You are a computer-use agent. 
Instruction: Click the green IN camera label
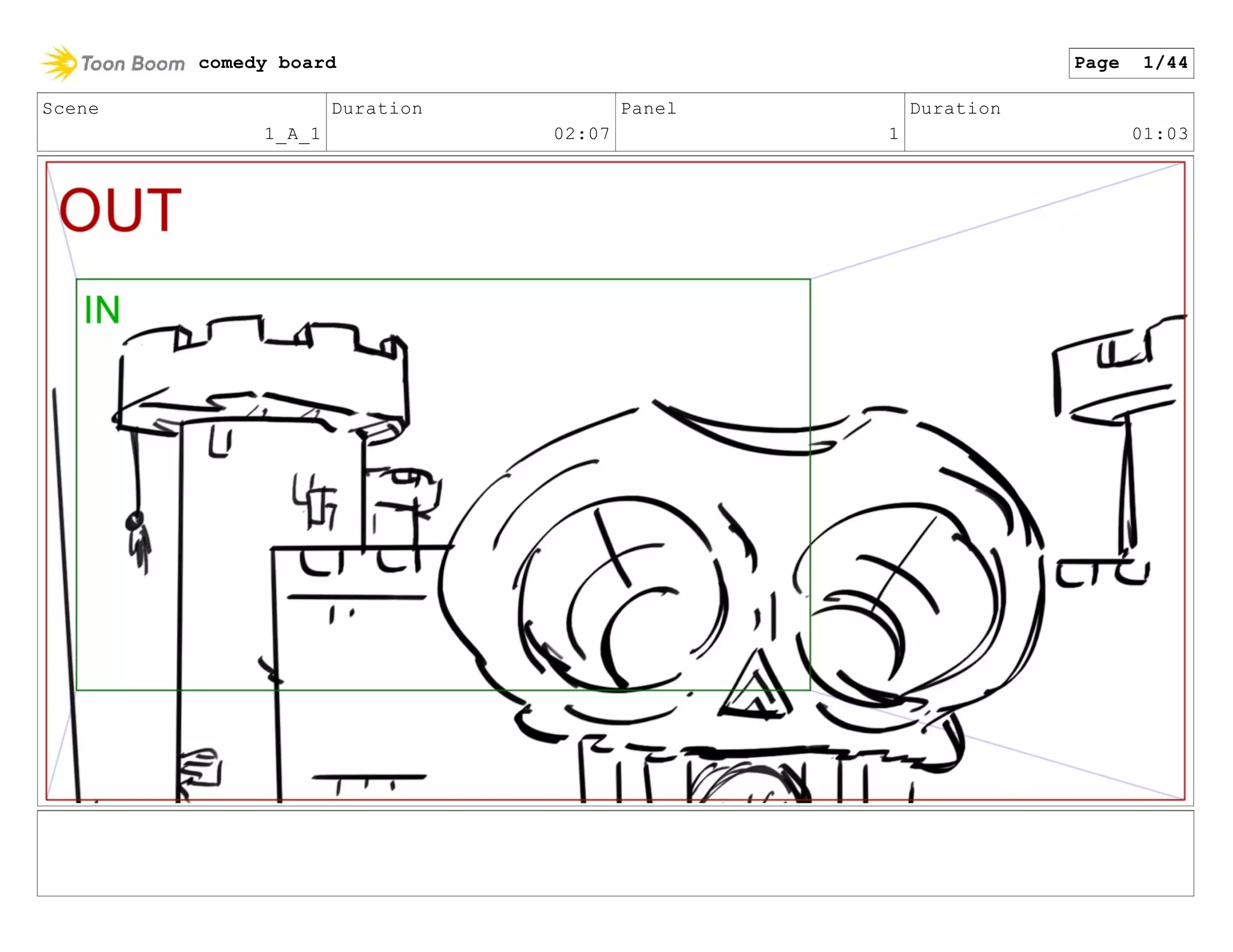point(102,310)
